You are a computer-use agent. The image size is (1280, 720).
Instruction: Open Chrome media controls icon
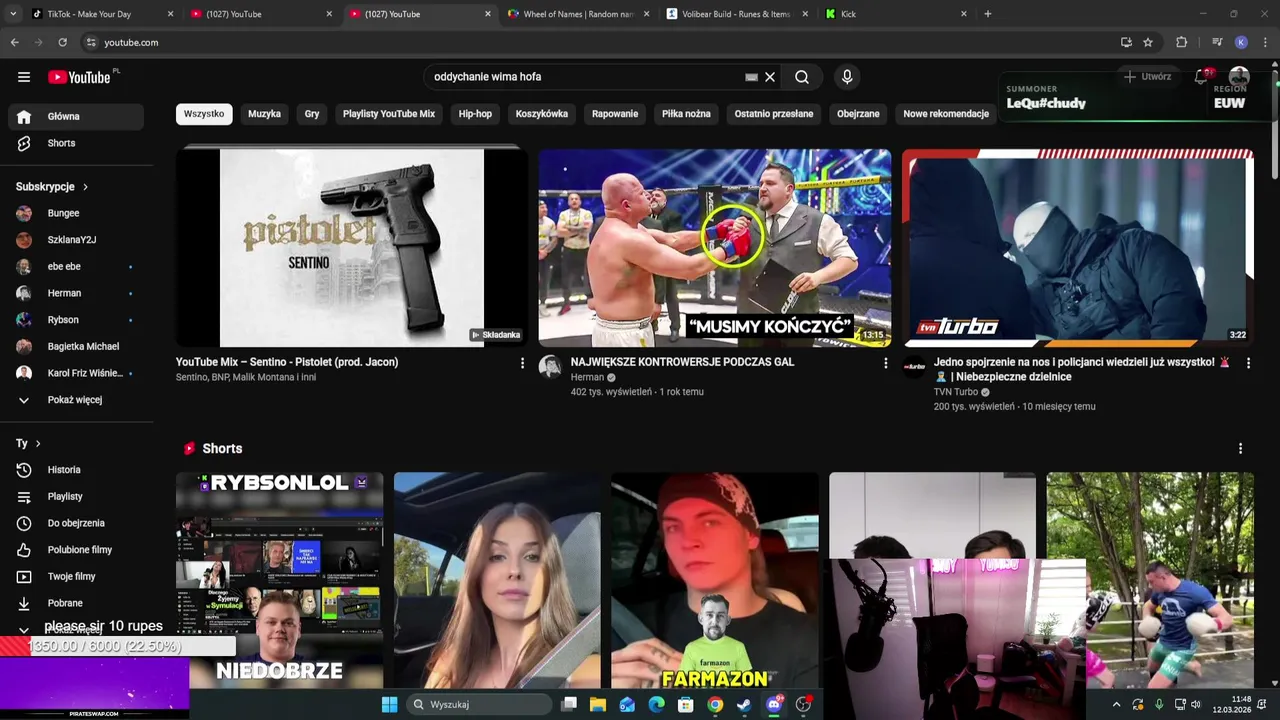(1217, 42)
